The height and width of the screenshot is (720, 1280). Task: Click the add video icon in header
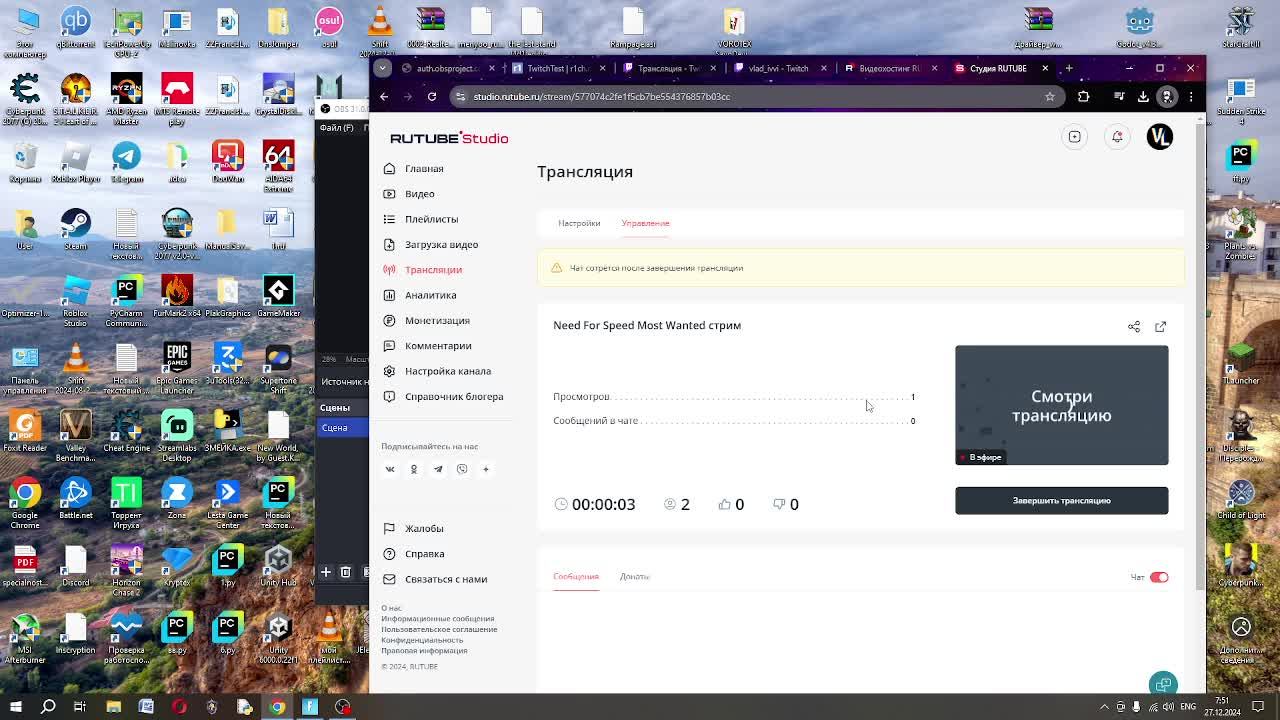pos(1074,137)
